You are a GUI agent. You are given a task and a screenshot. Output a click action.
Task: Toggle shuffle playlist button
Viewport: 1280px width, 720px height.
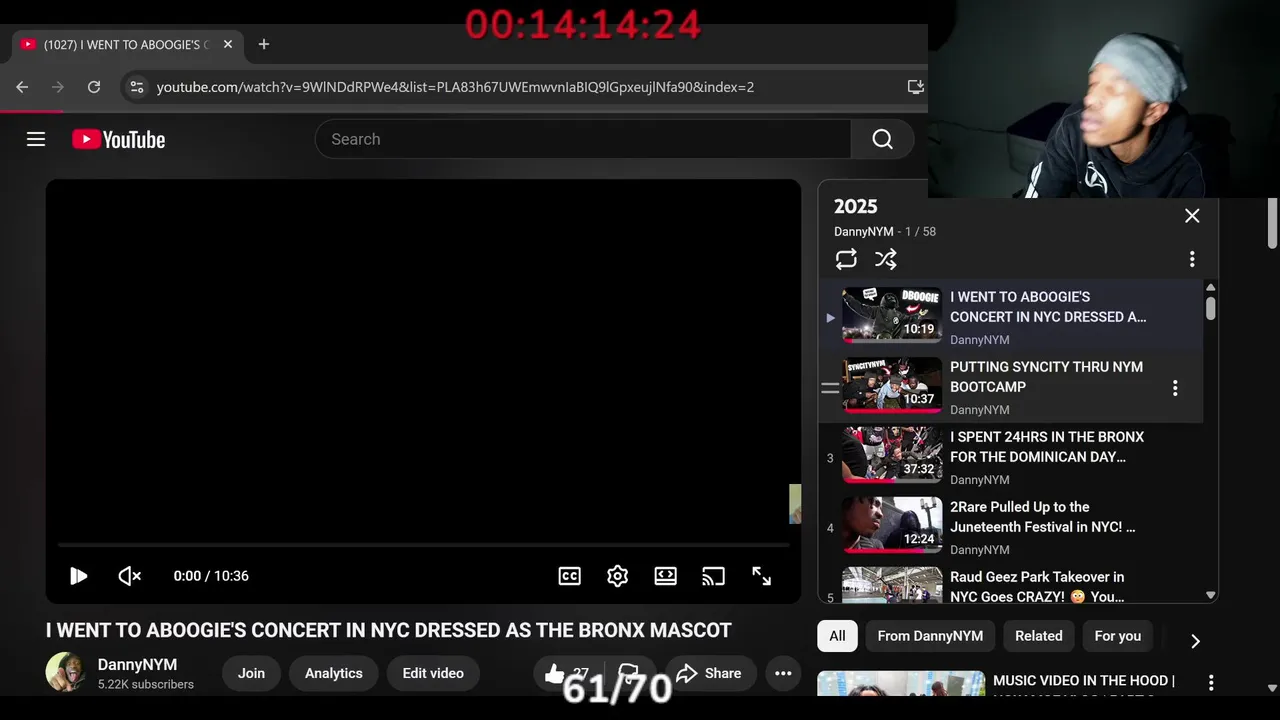point(886,259)
